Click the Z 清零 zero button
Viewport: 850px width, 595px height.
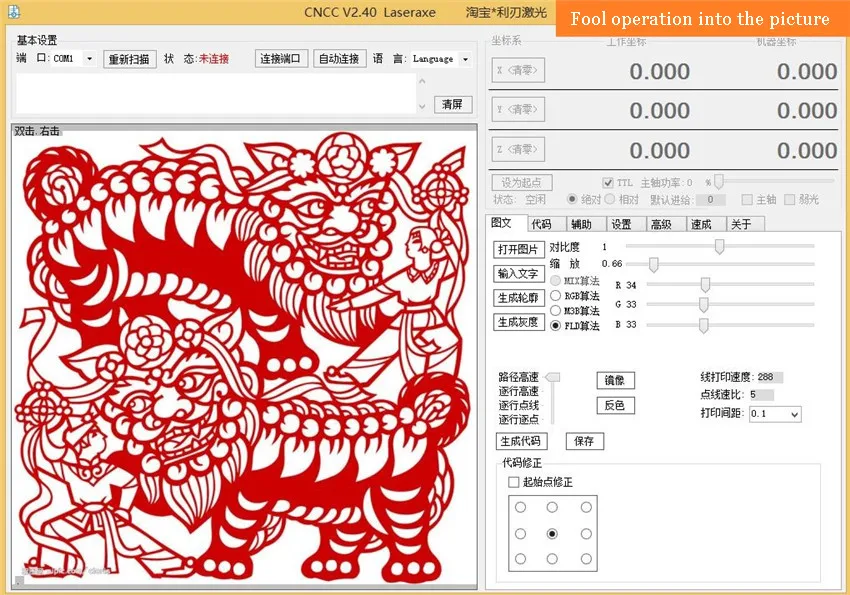[x=518, y=149]
